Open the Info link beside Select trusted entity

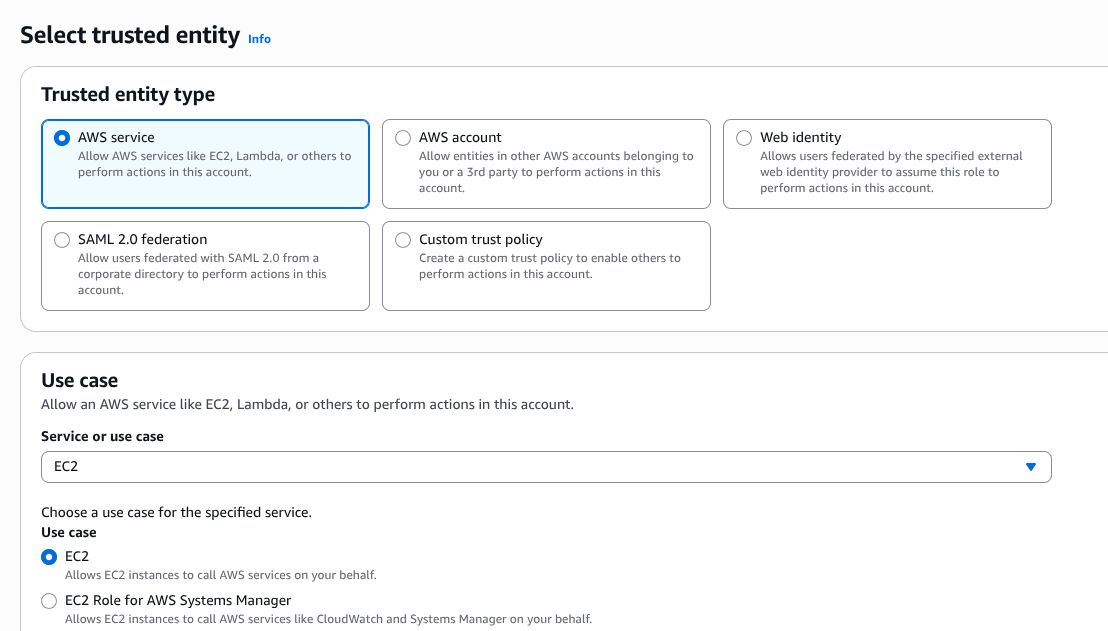click(259, 39)
